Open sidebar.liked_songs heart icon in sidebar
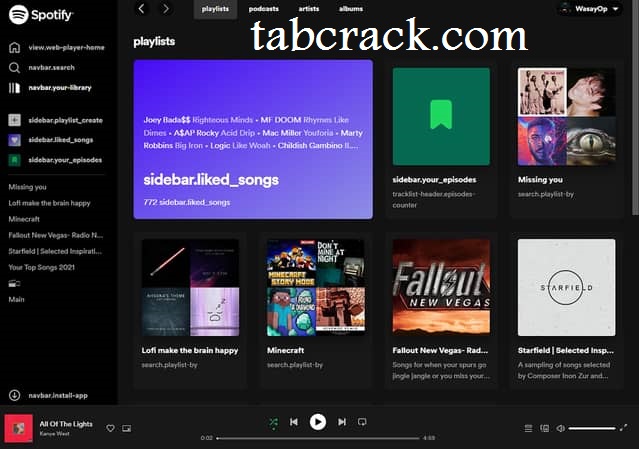Image resolution: width=639 pixels, height=449 pixels. (15, 140)
